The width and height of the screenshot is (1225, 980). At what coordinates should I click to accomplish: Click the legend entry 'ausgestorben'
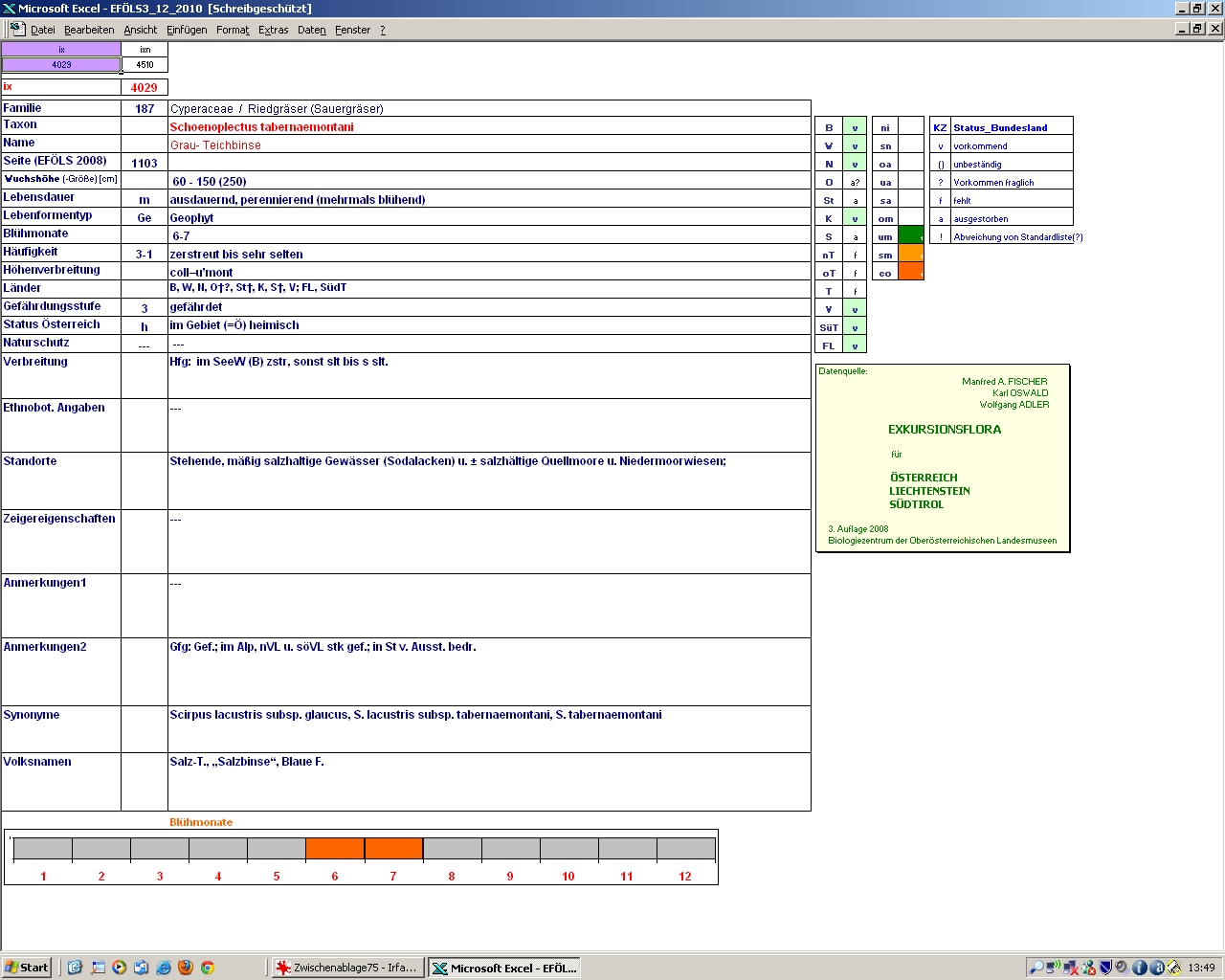[x=980, y=218]
